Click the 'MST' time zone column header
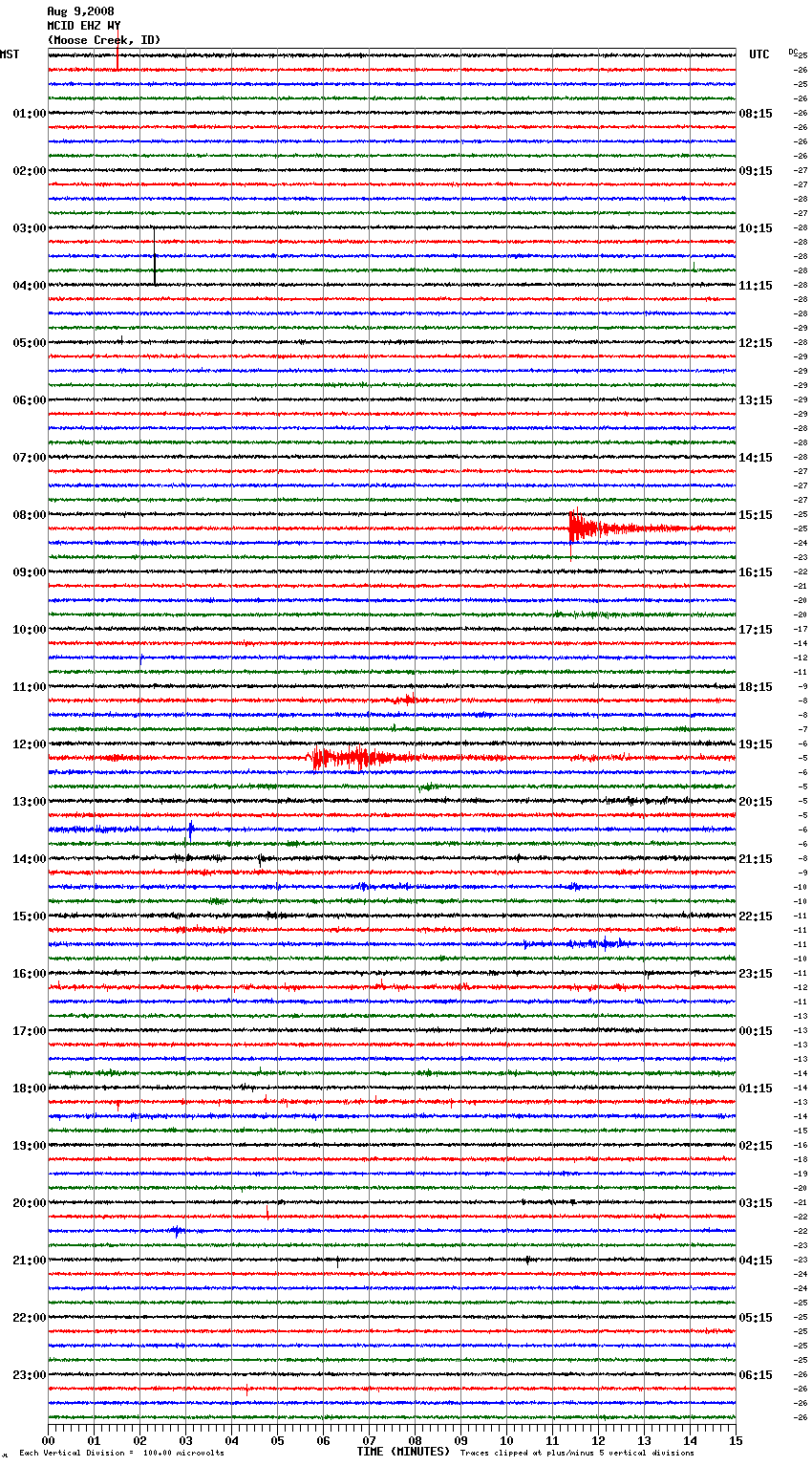The height and width of the screenshot is (1466, 812). click(10, 54)
